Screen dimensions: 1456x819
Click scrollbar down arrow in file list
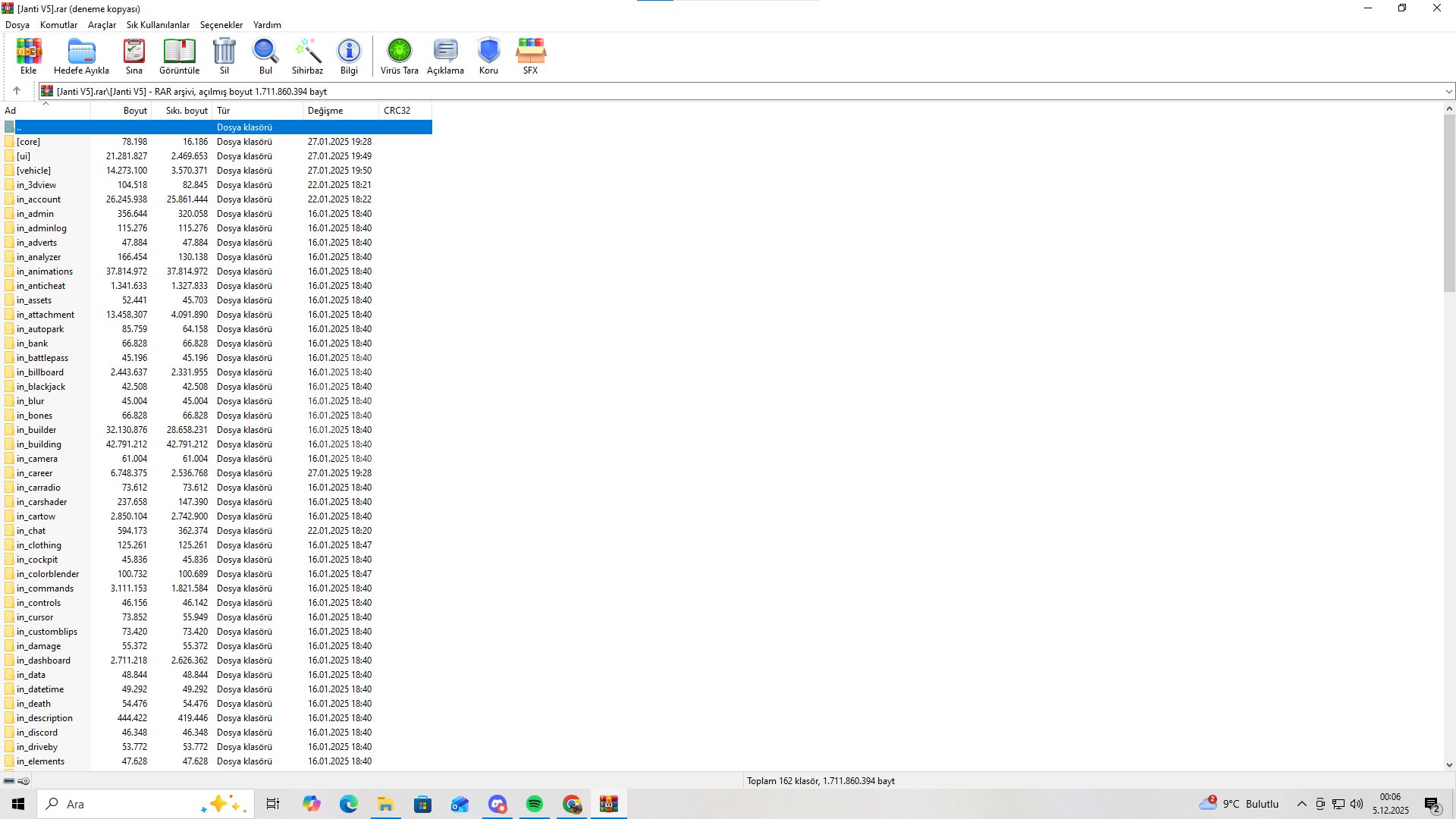1449,765
